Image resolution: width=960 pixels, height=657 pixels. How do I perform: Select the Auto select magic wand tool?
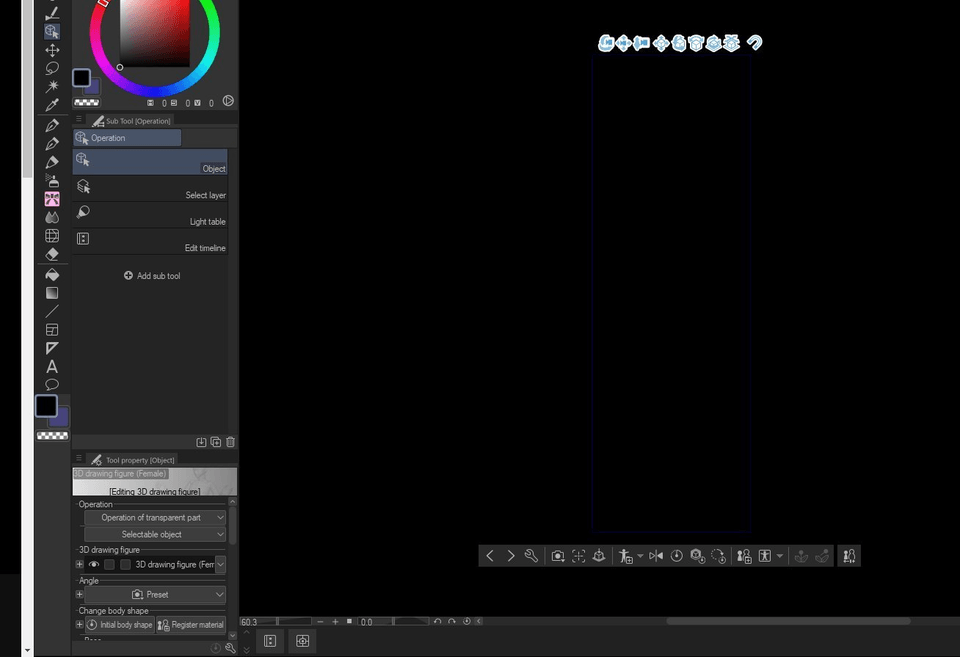click(x=52, y=86)
